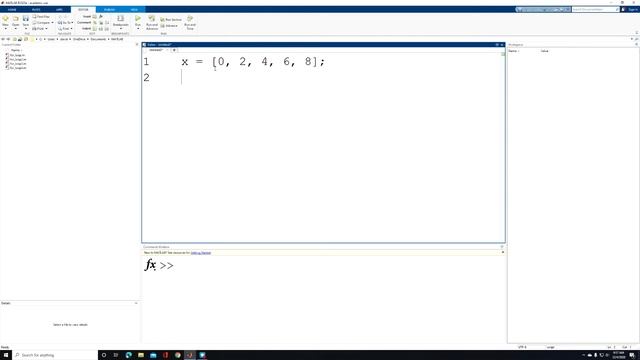The width and height of the screenshot is (640, 360).
Task: Click line 1 of the editor code
Action: pyautogui.click(x=253, y=62)
